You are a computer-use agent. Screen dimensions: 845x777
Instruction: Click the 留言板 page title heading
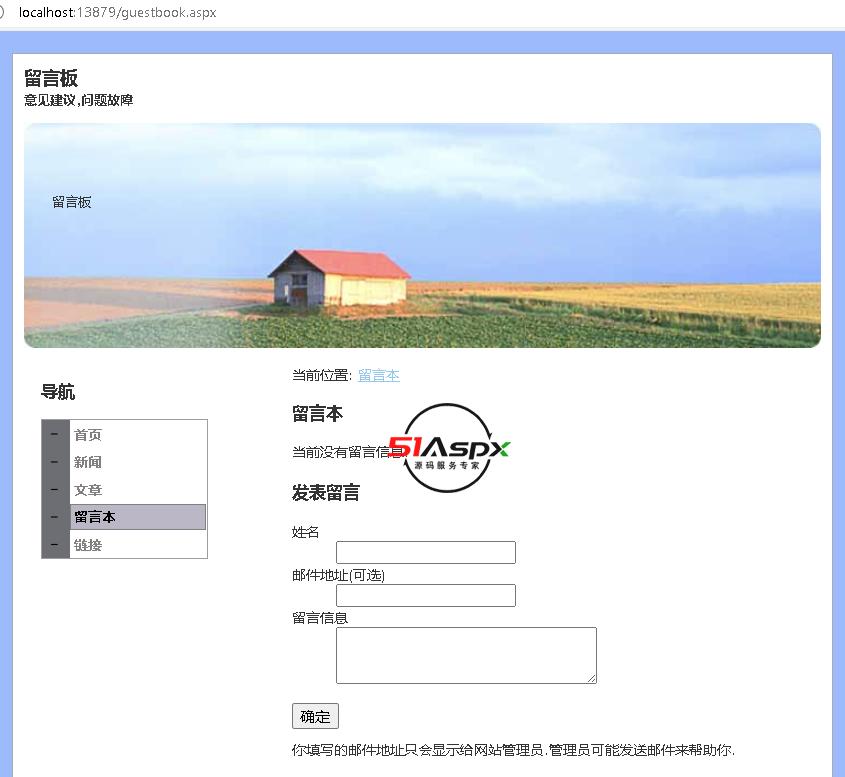point(51,78)
